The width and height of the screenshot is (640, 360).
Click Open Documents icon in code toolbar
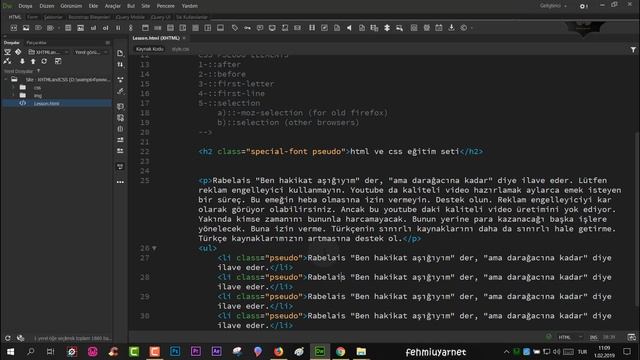[120, 53]
